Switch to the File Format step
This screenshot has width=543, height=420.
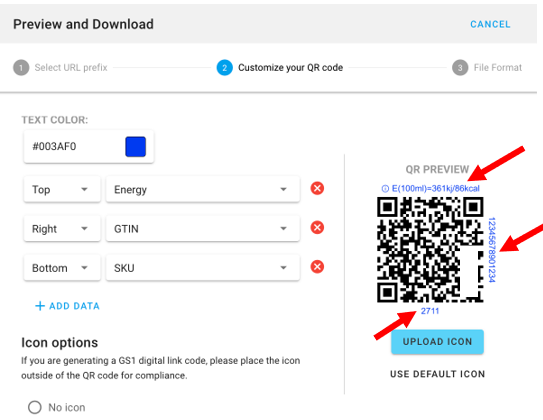[498, 68]
